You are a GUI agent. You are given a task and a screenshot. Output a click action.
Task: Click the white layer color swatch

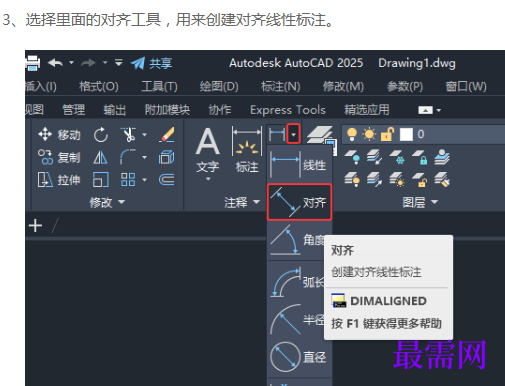(406, 134)
